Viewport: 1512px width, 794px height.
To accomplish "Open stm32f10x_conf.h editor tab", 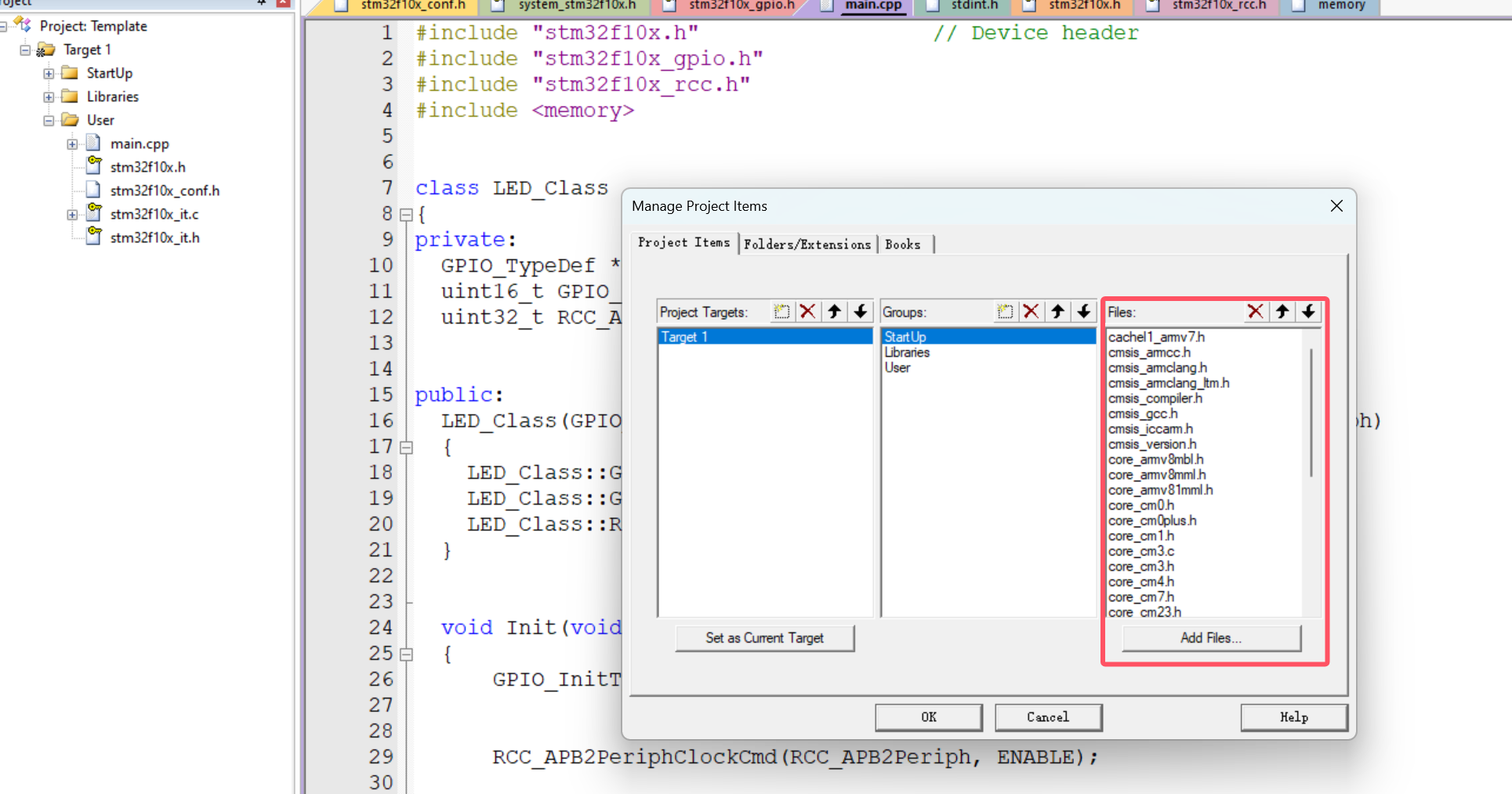I will (x=413, y=5).
